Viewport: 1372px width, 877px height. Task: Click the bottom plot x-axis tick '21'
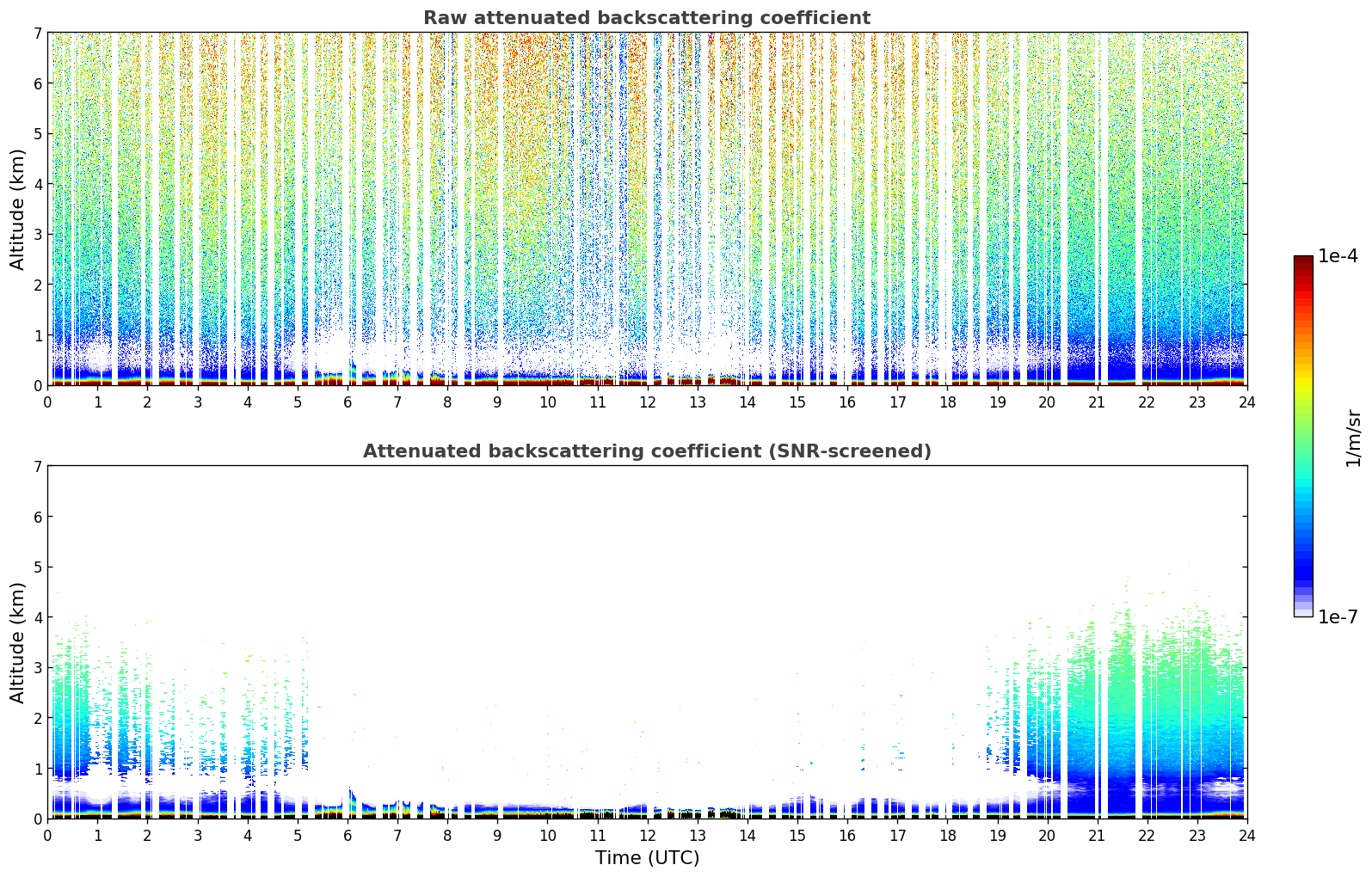[x=1097, y=835]
